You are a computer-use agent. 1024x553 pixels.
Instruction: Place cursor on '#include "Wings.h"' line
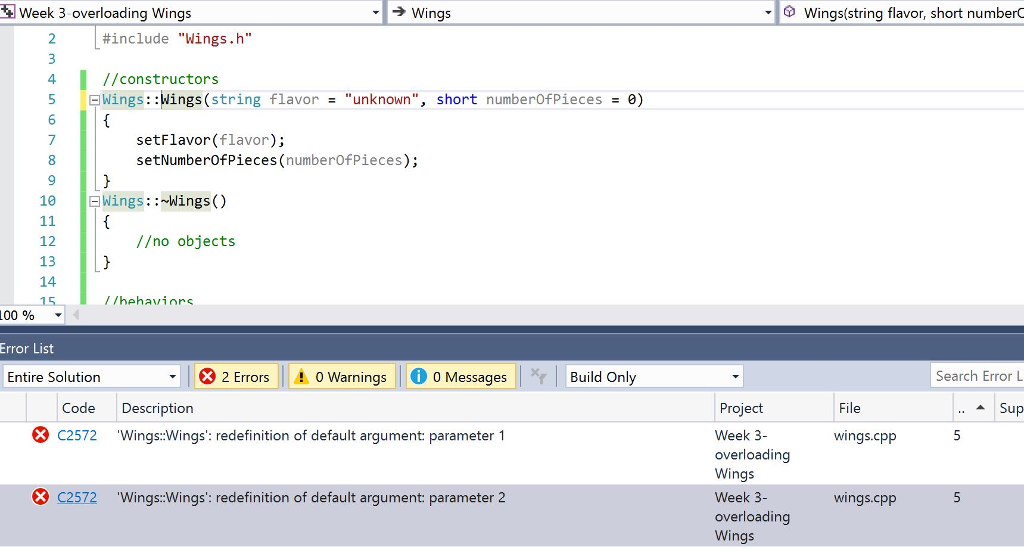(x=177, y=39)
